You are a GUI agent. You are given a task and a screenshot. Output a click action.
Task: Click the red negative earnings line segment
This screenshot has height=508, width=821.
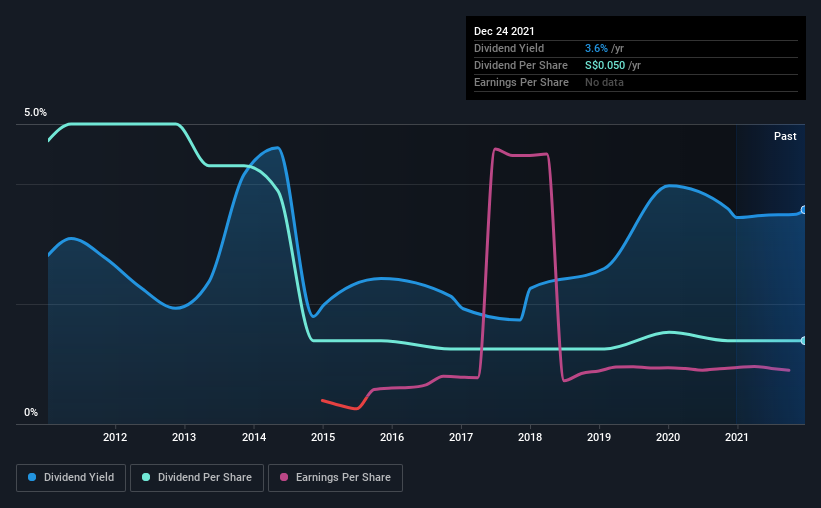click(x=340, y=404)
